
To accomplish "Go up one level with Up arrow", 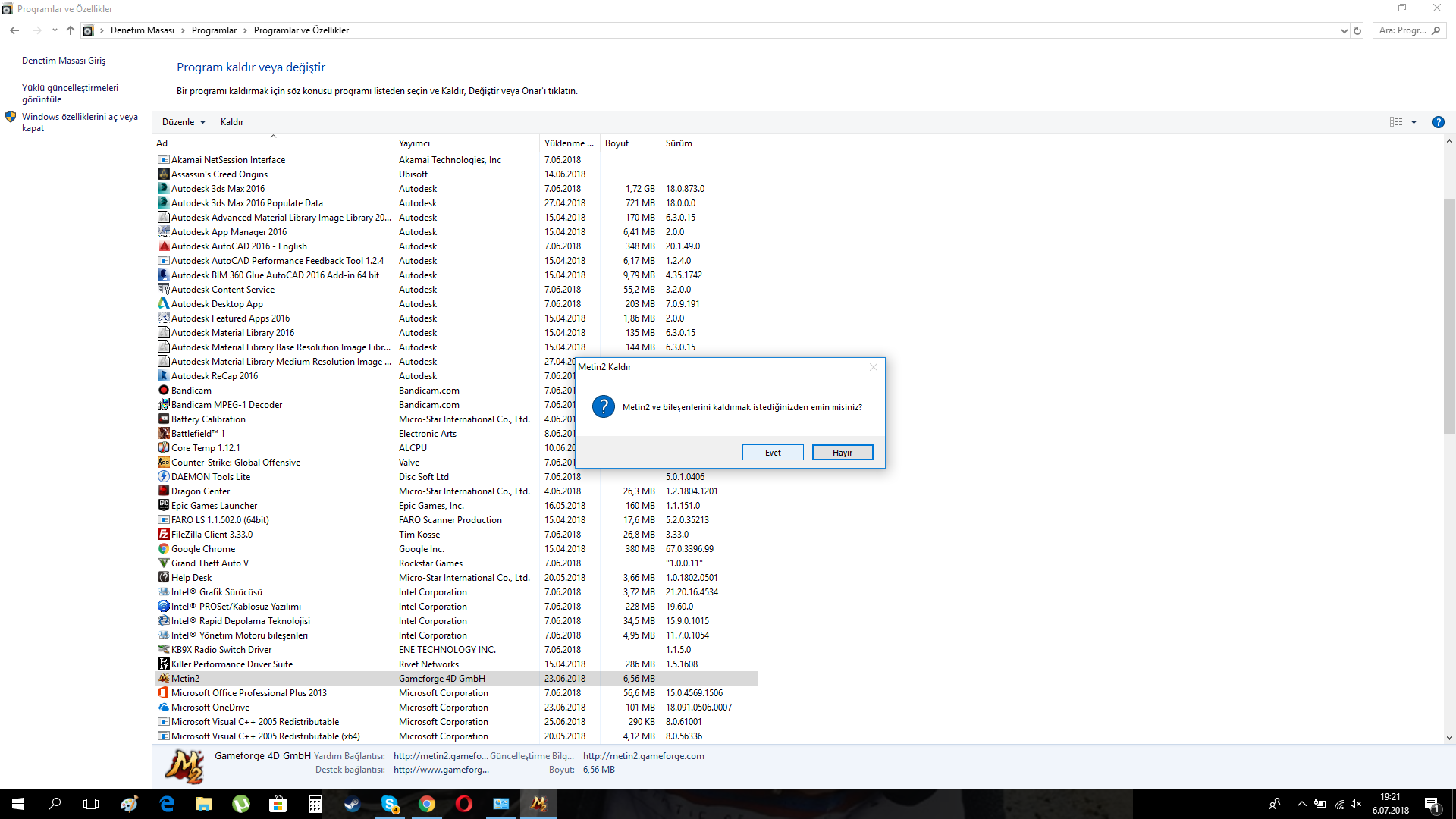I will [x=71, y=30].
